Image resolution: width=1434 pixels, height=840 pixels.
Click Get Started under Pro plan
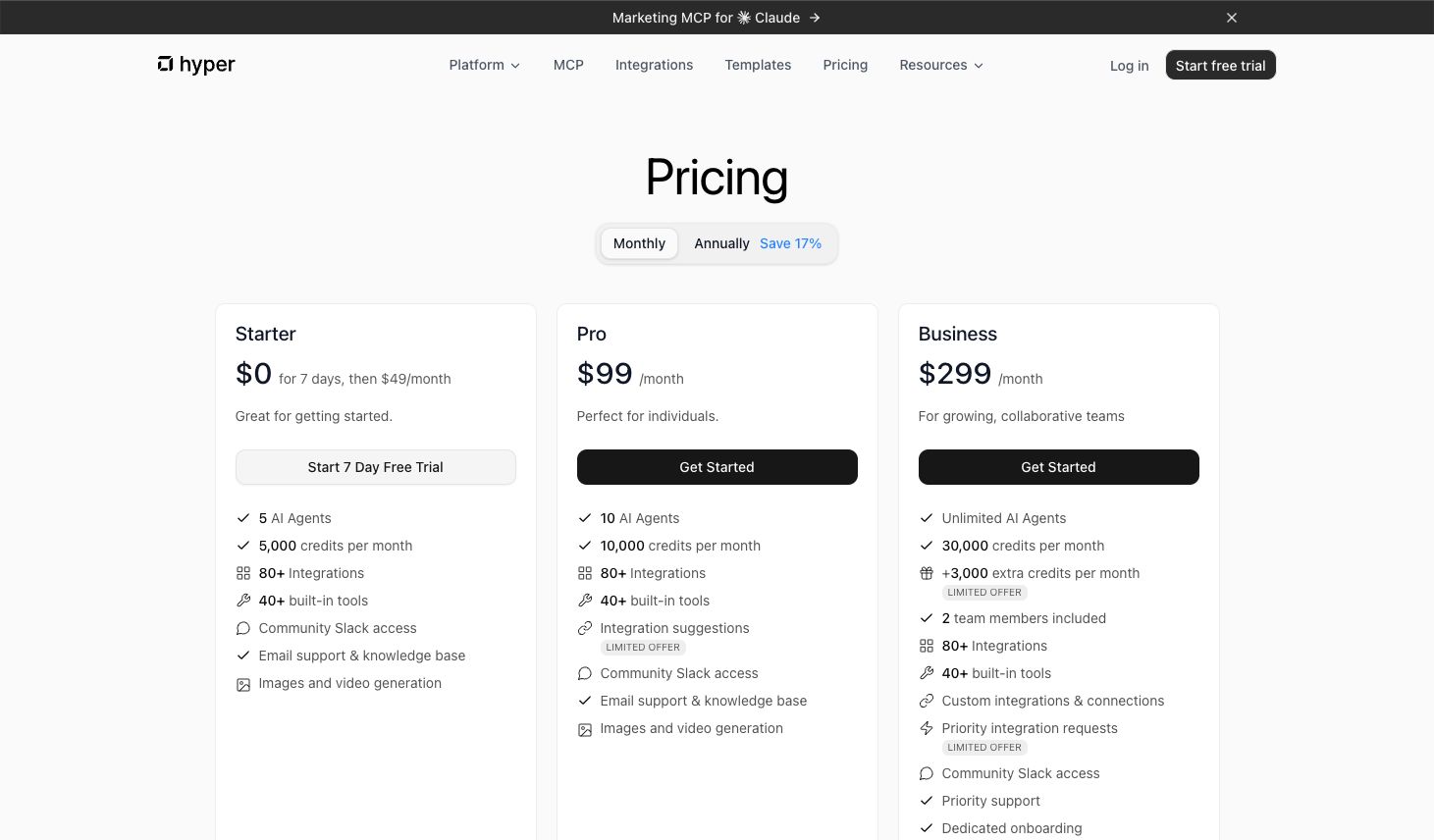point(717,467)
